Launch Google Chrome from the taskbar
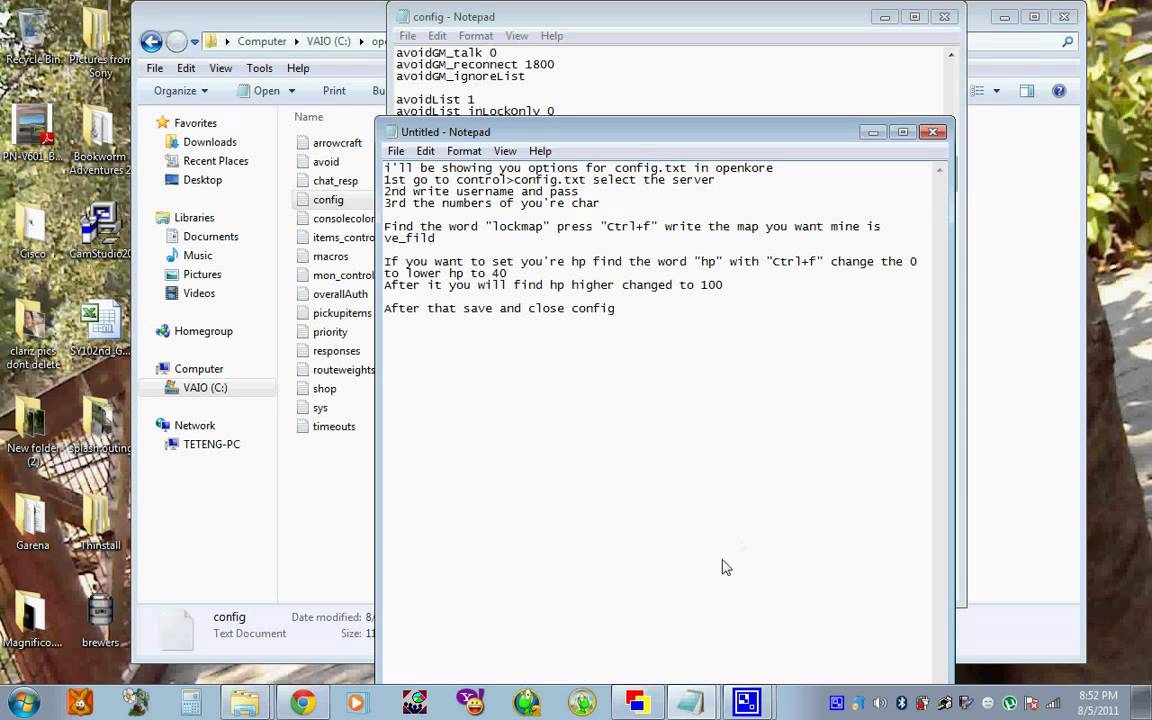The image size is (1152, 720). [302, 702]
